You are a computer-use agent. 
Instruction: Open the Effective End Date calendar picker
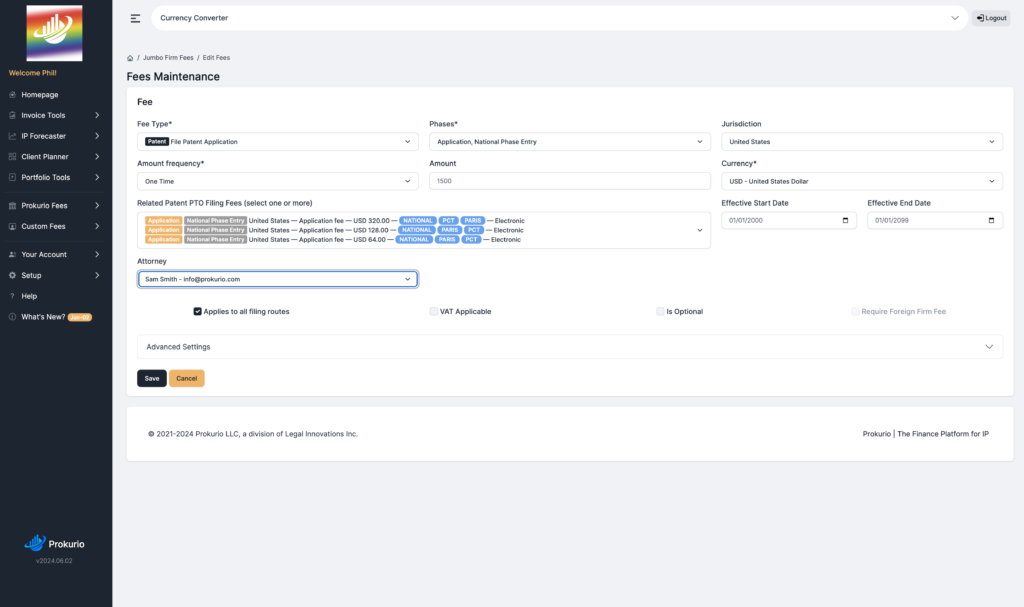(x=991, y=221)
